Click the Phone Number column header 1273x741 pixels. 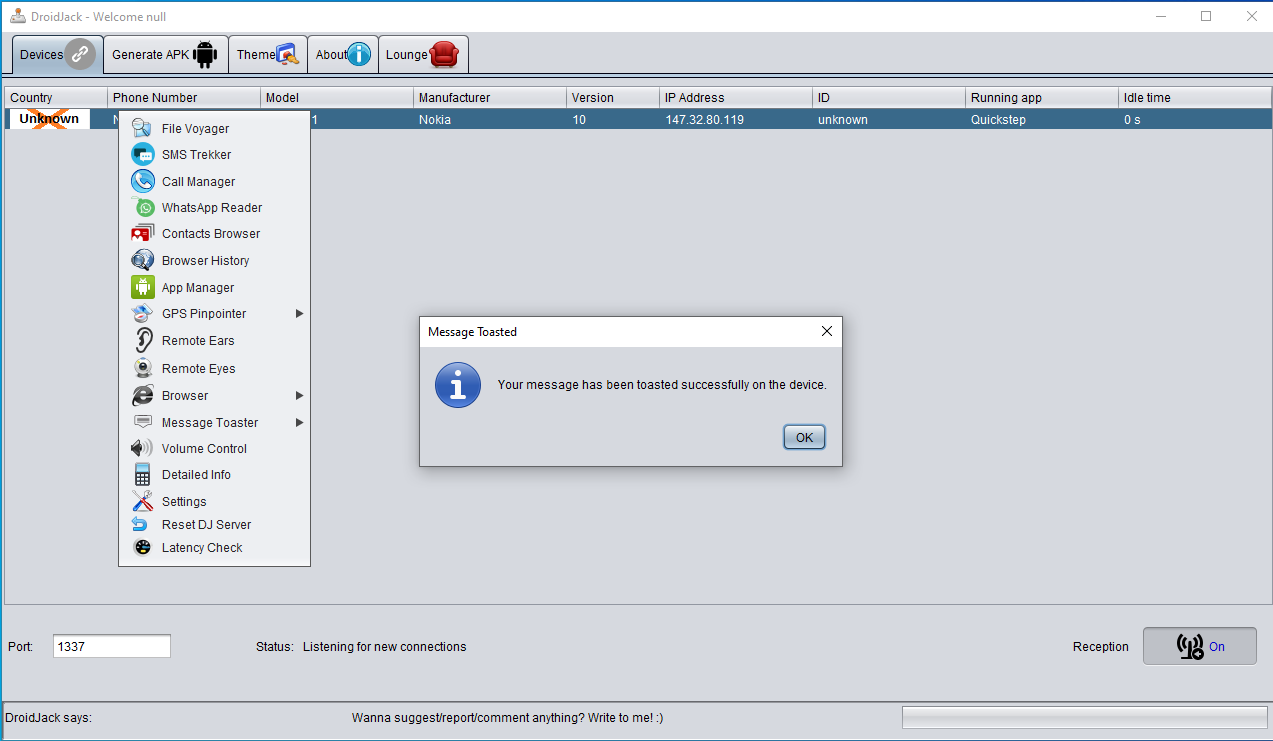pyautogui.click(x=184, y=97)
